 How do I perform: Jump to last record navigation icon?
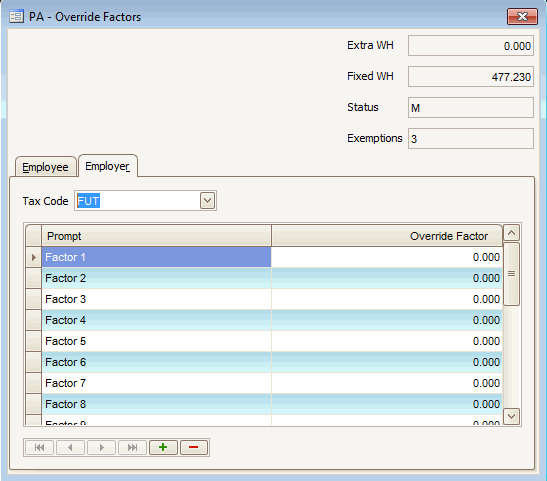pyautogui.click(x=132, y=448)
